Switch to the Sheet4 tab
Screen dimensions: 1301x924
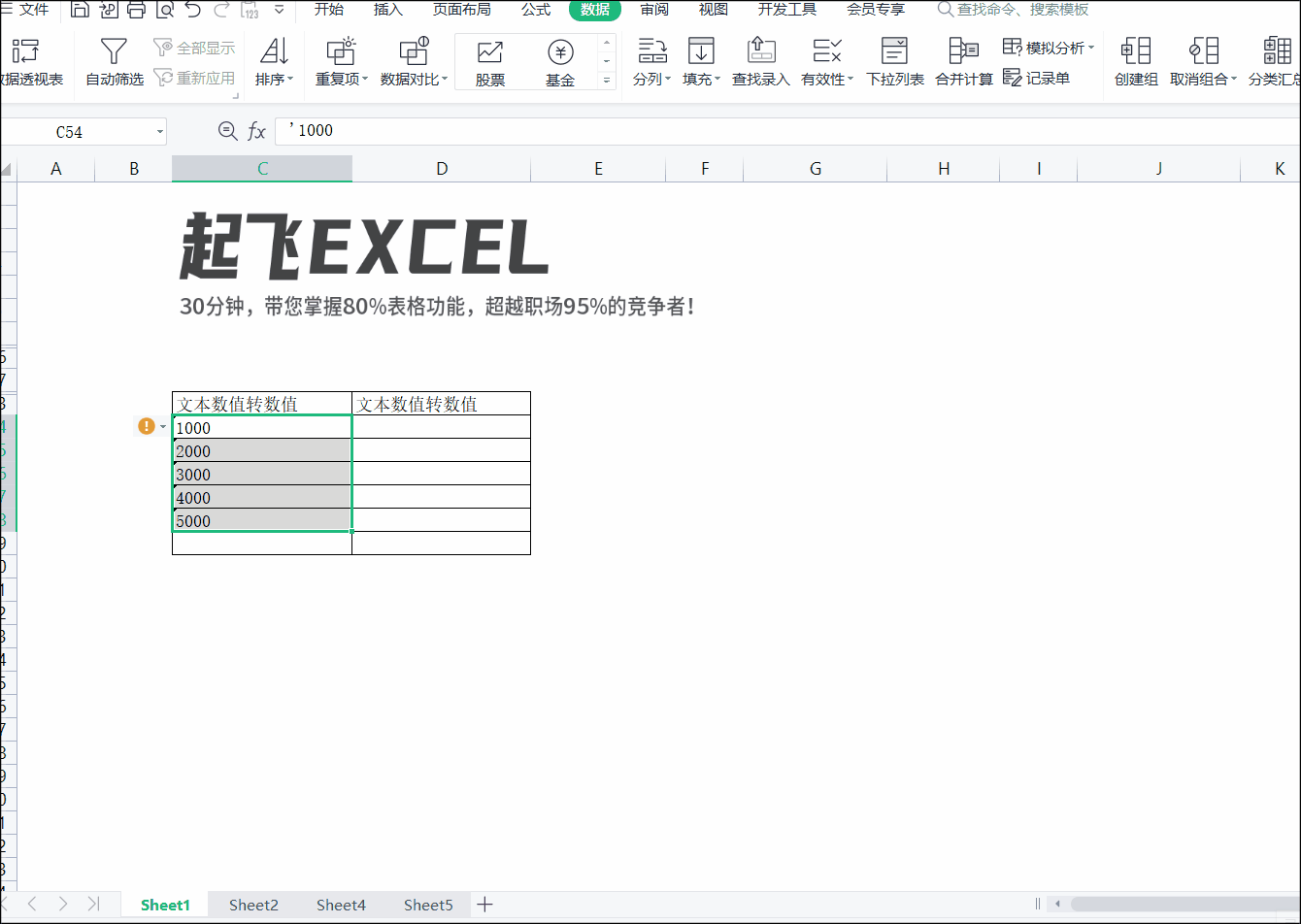click(341, 905)
